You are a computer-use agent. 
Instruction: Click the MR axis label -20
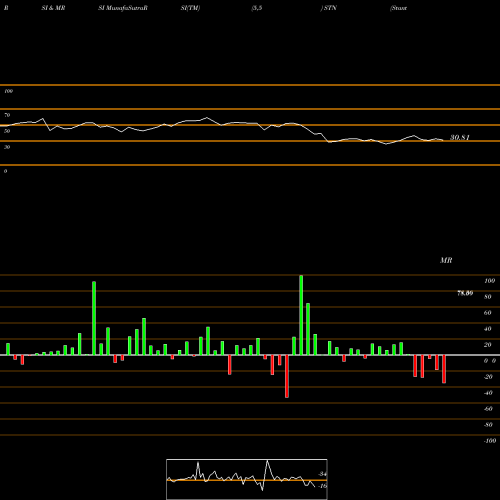point(488,377)
